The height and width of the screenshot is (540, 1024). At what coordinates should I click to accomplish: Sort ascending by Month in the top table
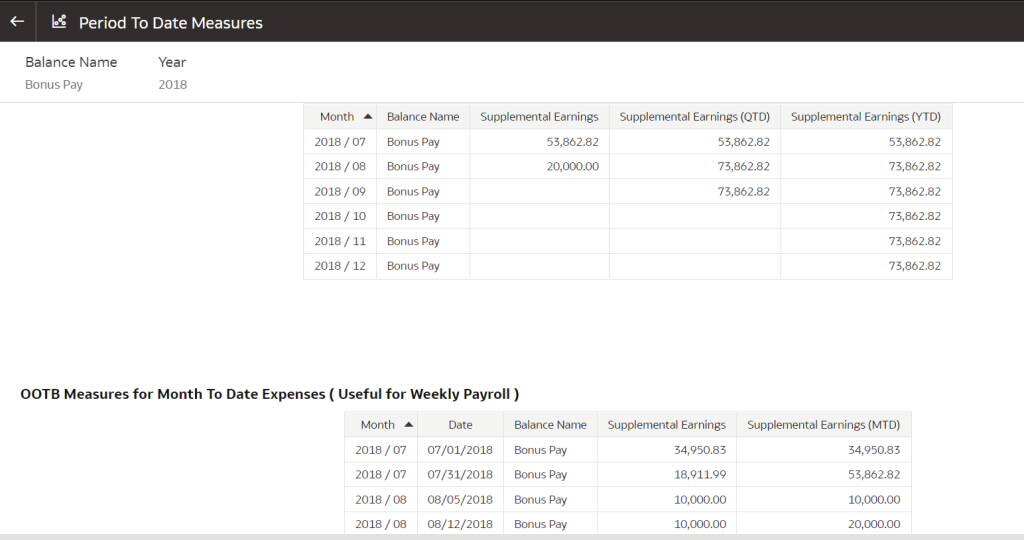(368, 116)
